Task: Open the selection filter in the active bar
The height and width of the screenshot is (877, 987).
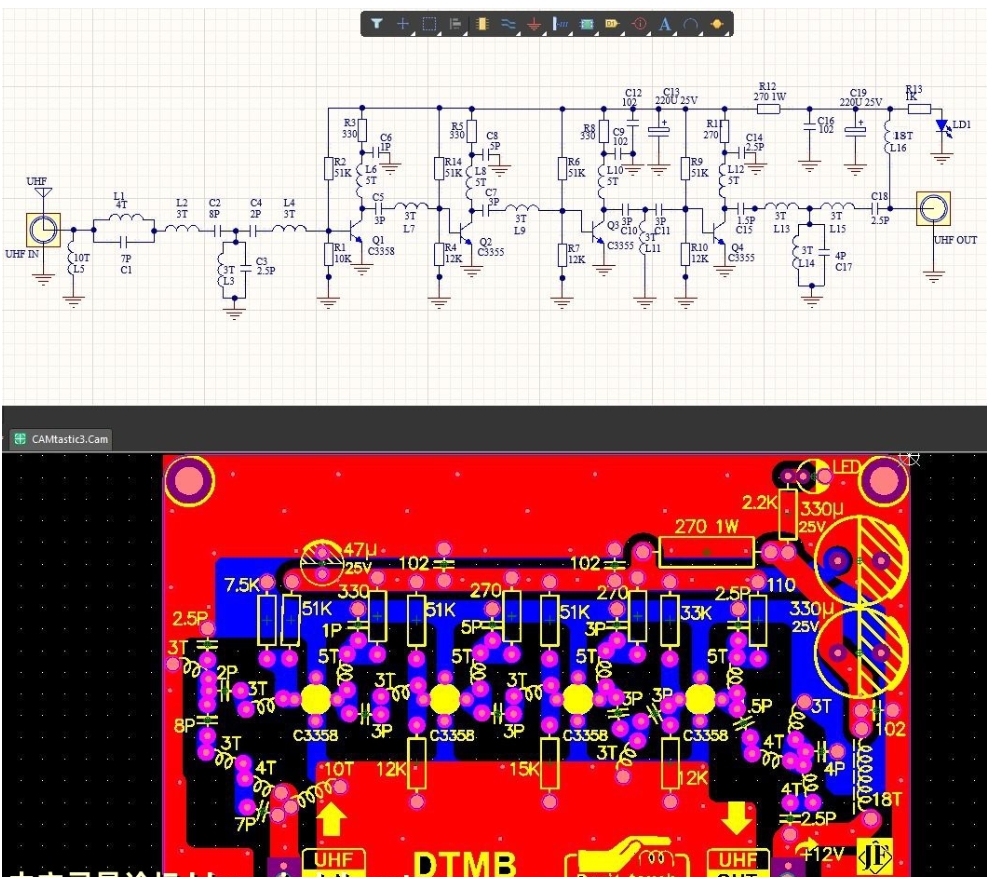Action: (x=377, y=23)
